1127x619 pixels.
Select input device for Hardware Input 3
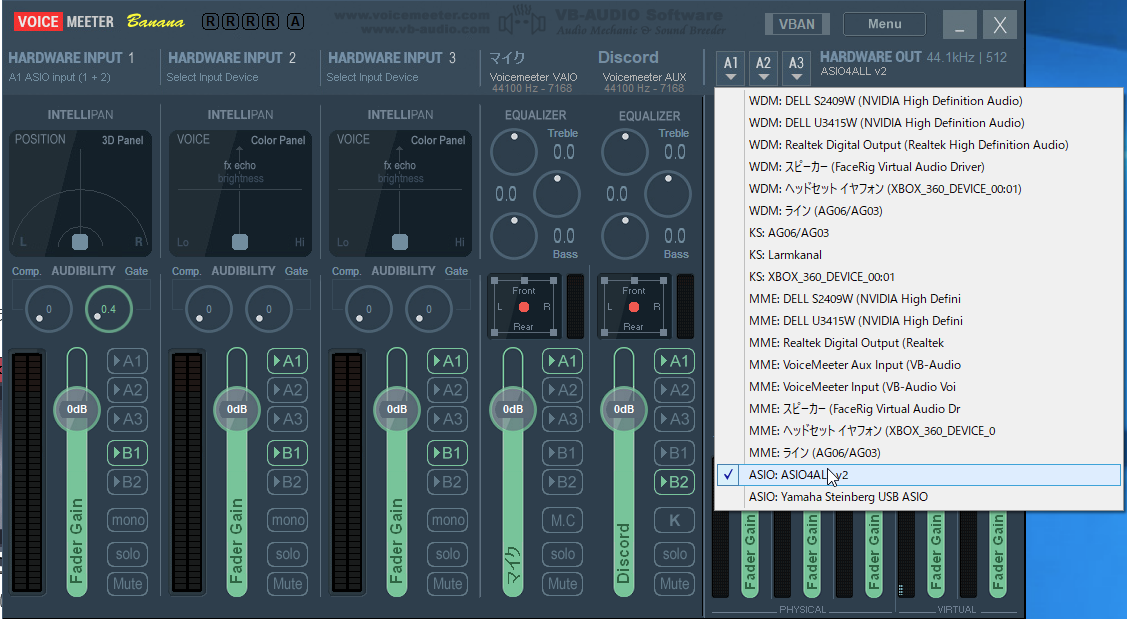(372, 77)
